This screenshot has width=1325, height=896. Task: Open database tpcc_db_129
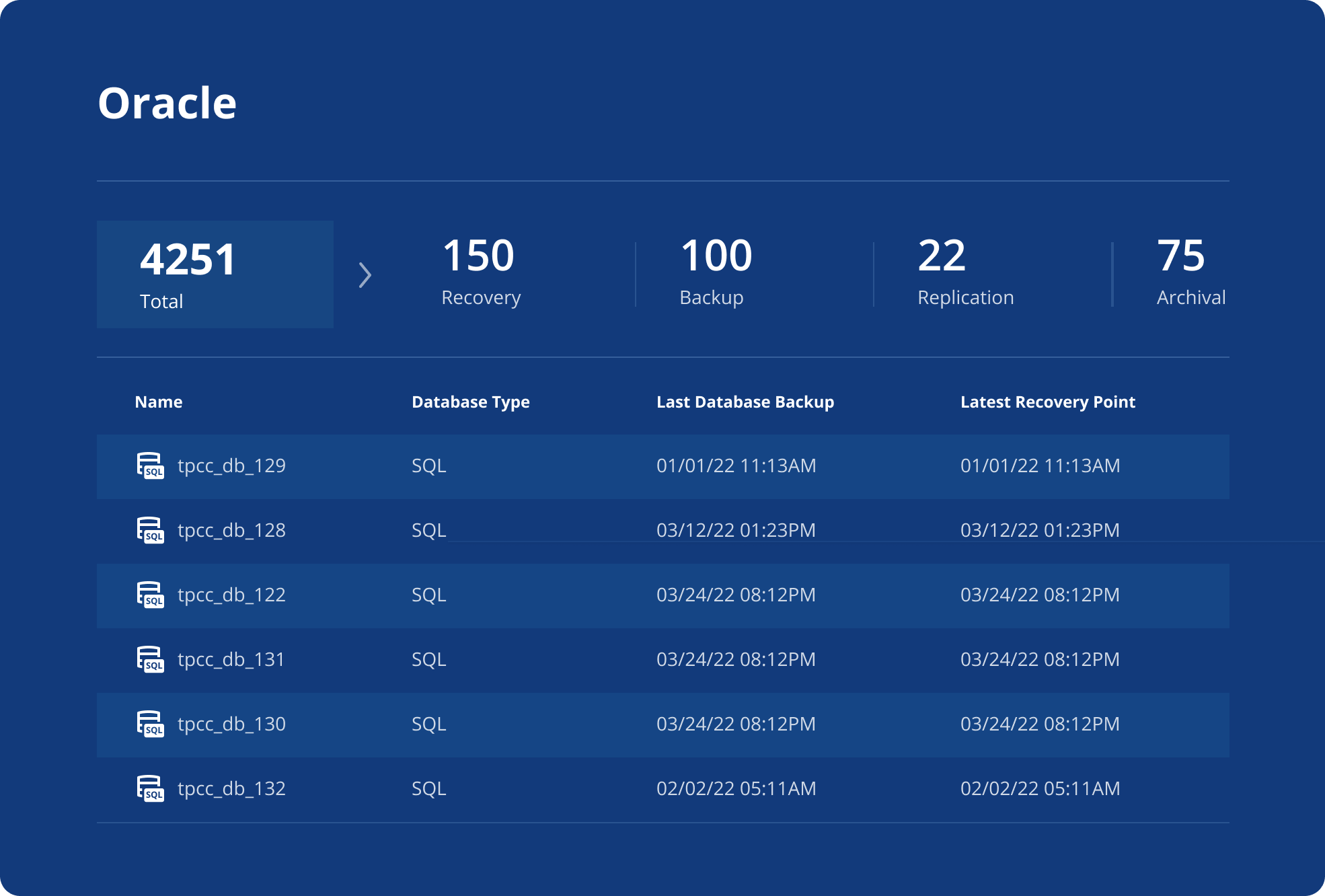(x=231, y=465)
